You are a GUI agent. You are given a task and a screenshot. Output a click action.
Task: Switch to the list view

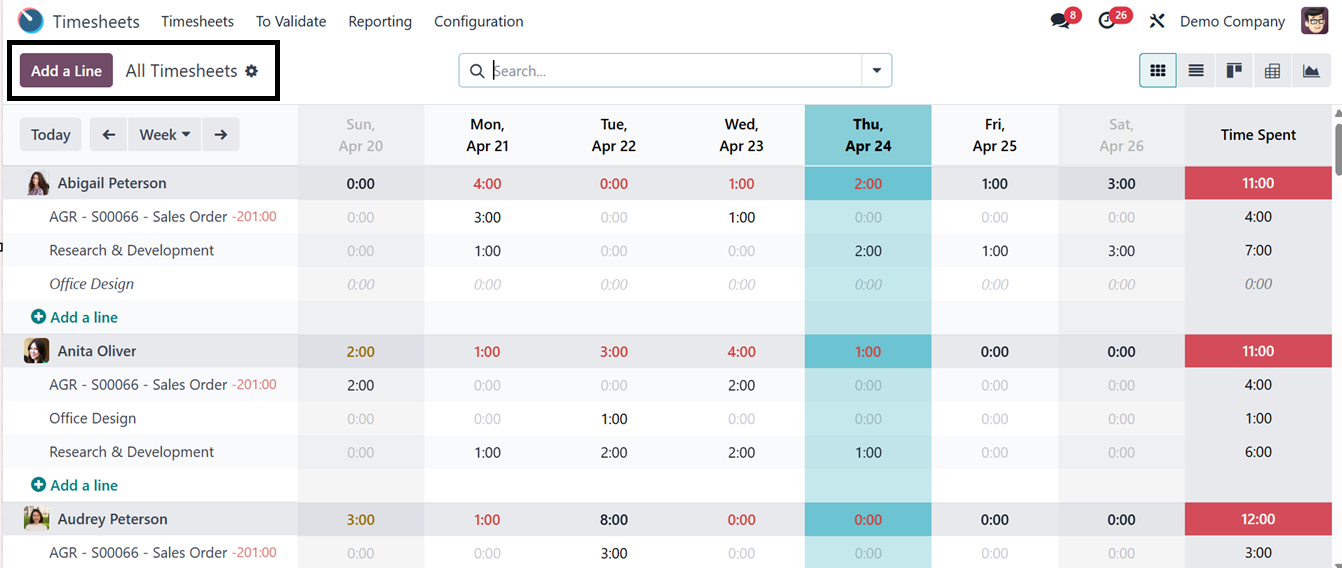(x=1196, y=71)
